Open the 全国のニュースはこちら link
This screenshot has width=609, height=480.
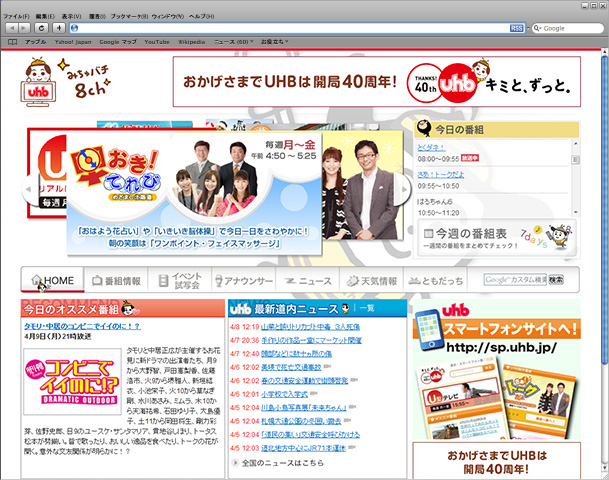point(283,463)
